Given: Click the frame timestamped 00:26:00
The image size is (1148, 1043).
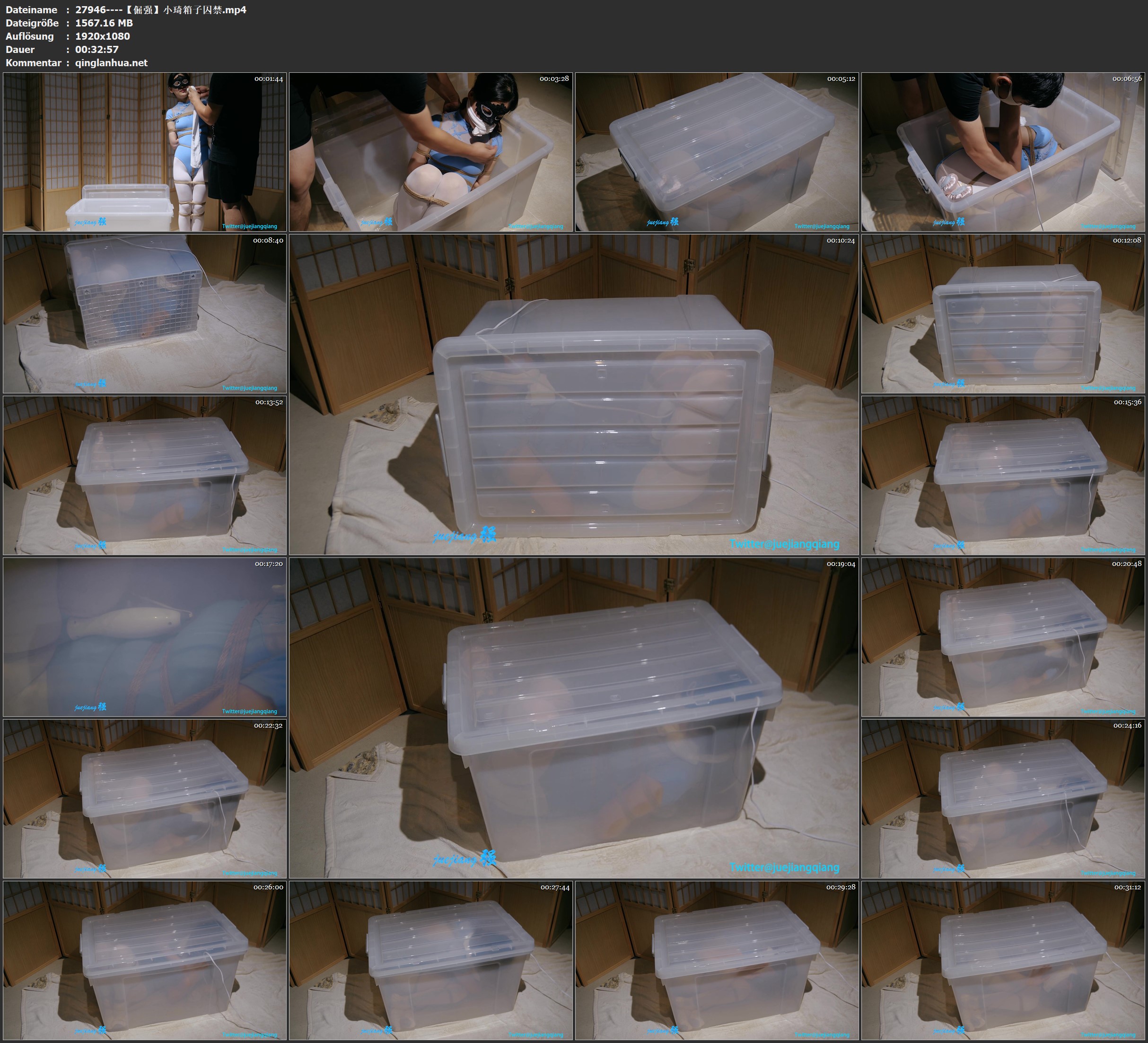Looking at the screenshot, I should click(x=145, y=960).
